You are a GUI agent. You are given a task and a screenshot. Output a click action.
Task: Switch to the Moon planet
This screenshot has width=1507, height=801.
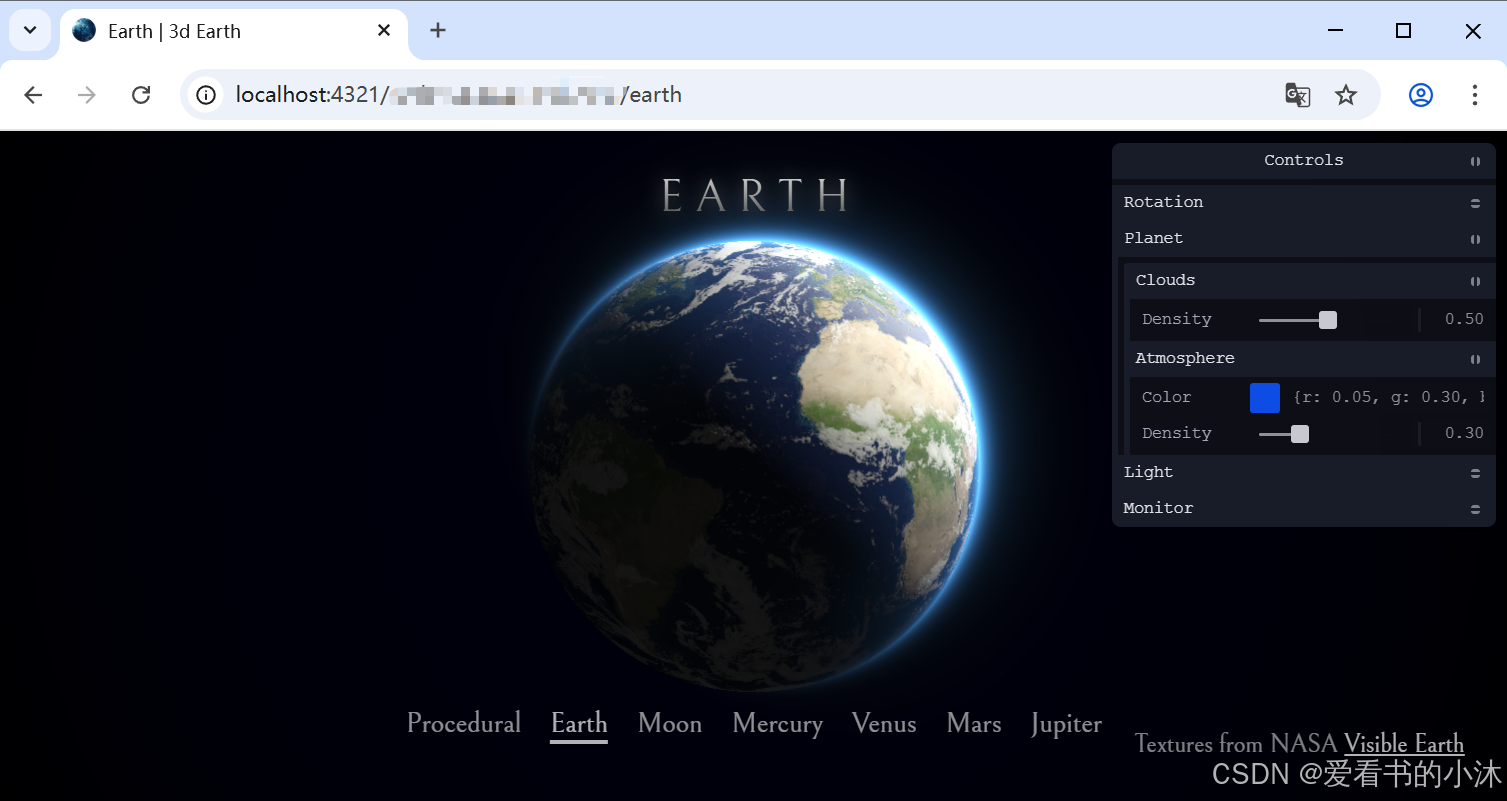click(670, 724)
